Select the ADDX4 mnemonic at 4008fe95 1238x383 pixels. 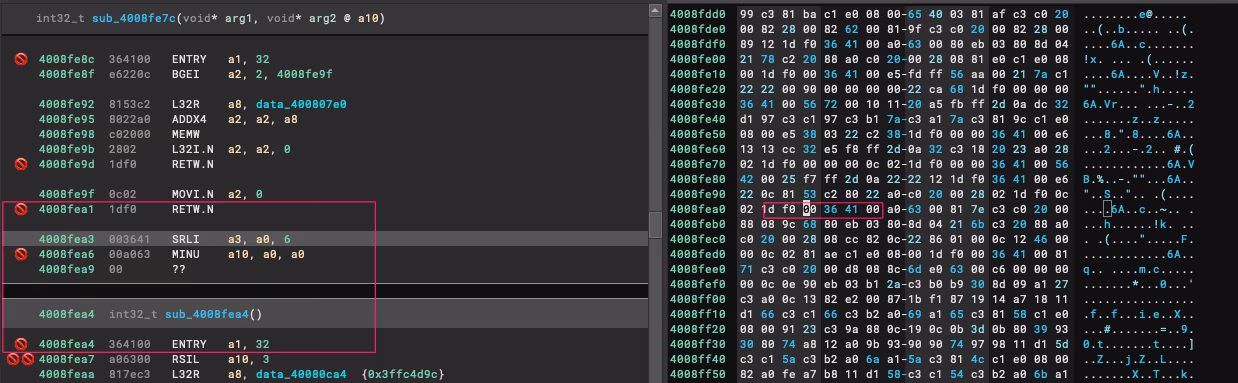189,118
